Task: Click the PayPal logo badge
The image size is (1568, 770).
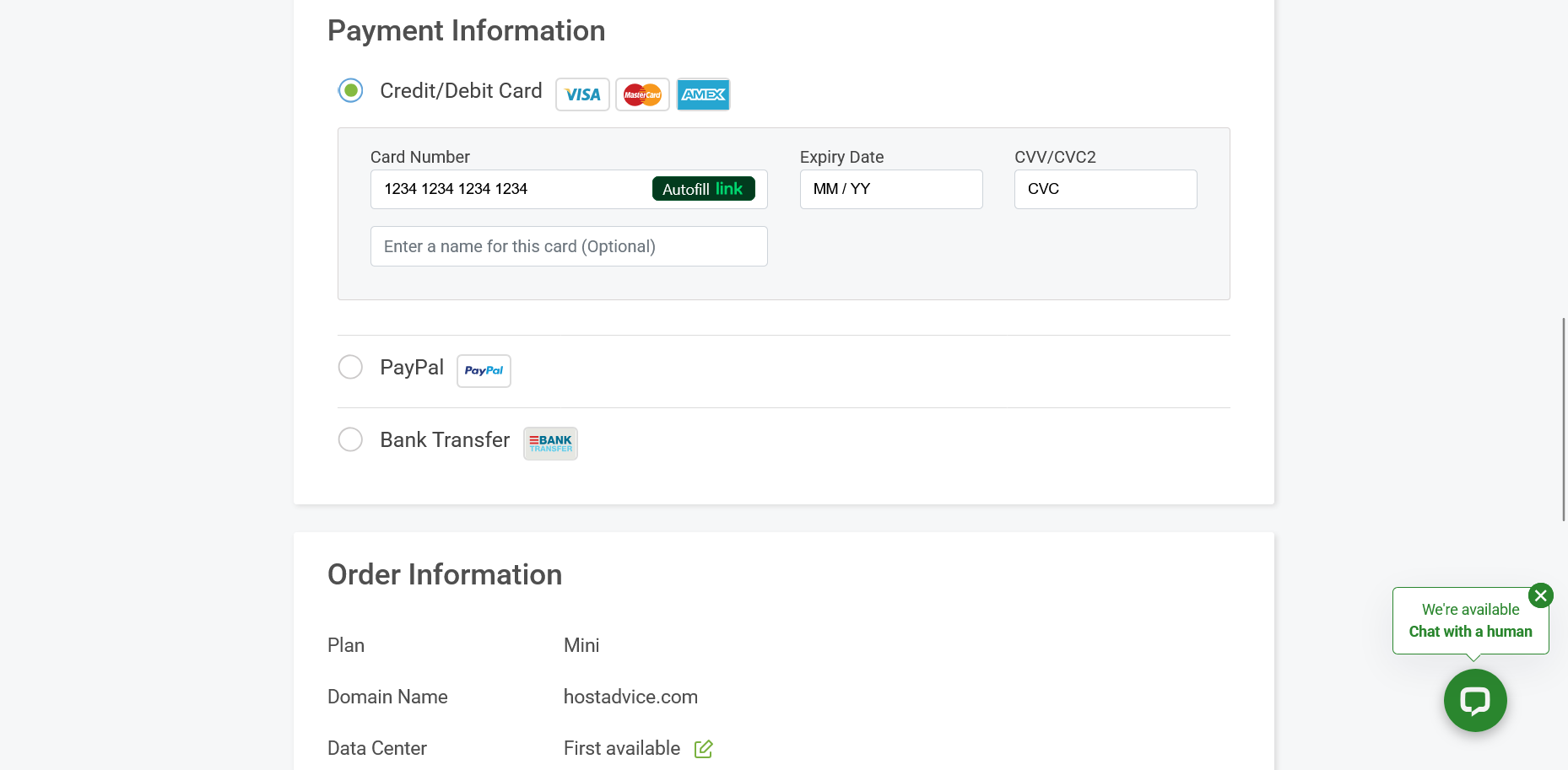Action: (484, 371)
